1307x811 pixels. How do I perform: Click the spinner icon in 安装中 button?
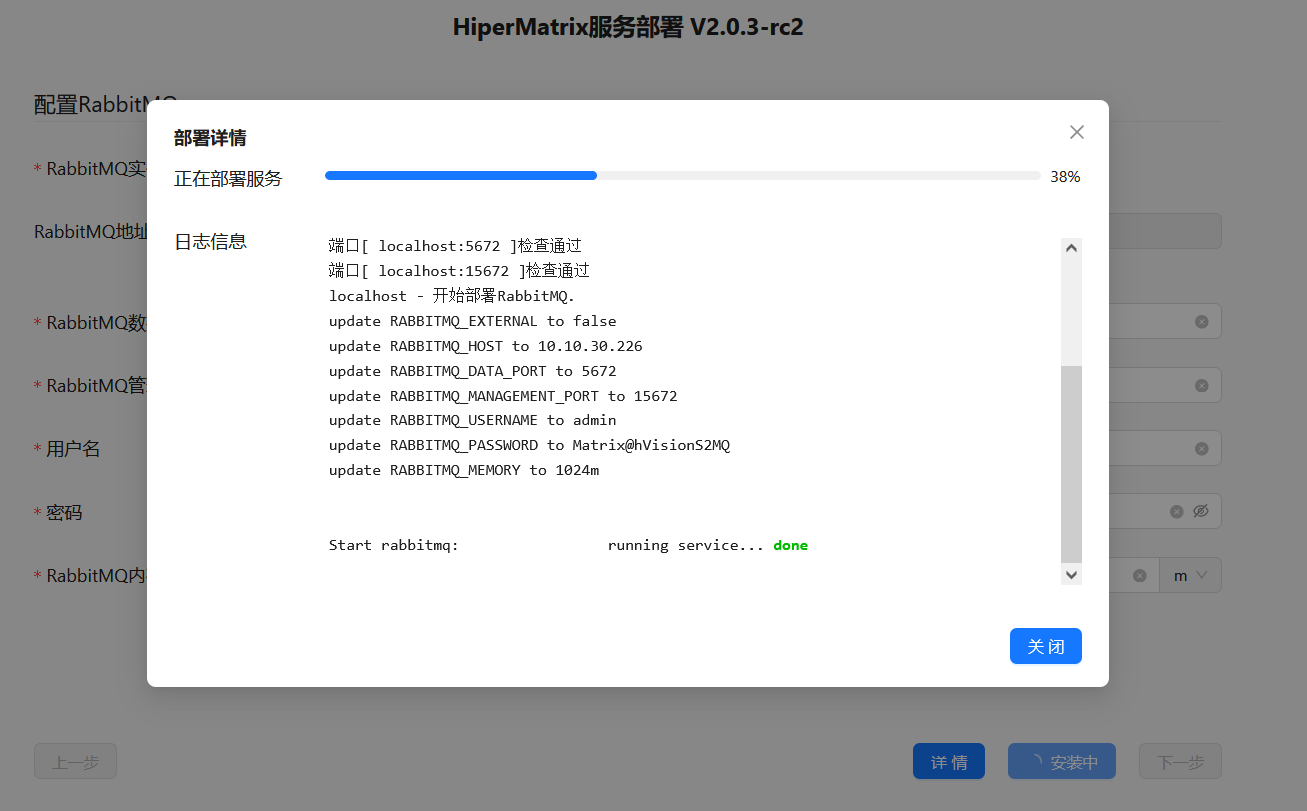(1035, 761)
